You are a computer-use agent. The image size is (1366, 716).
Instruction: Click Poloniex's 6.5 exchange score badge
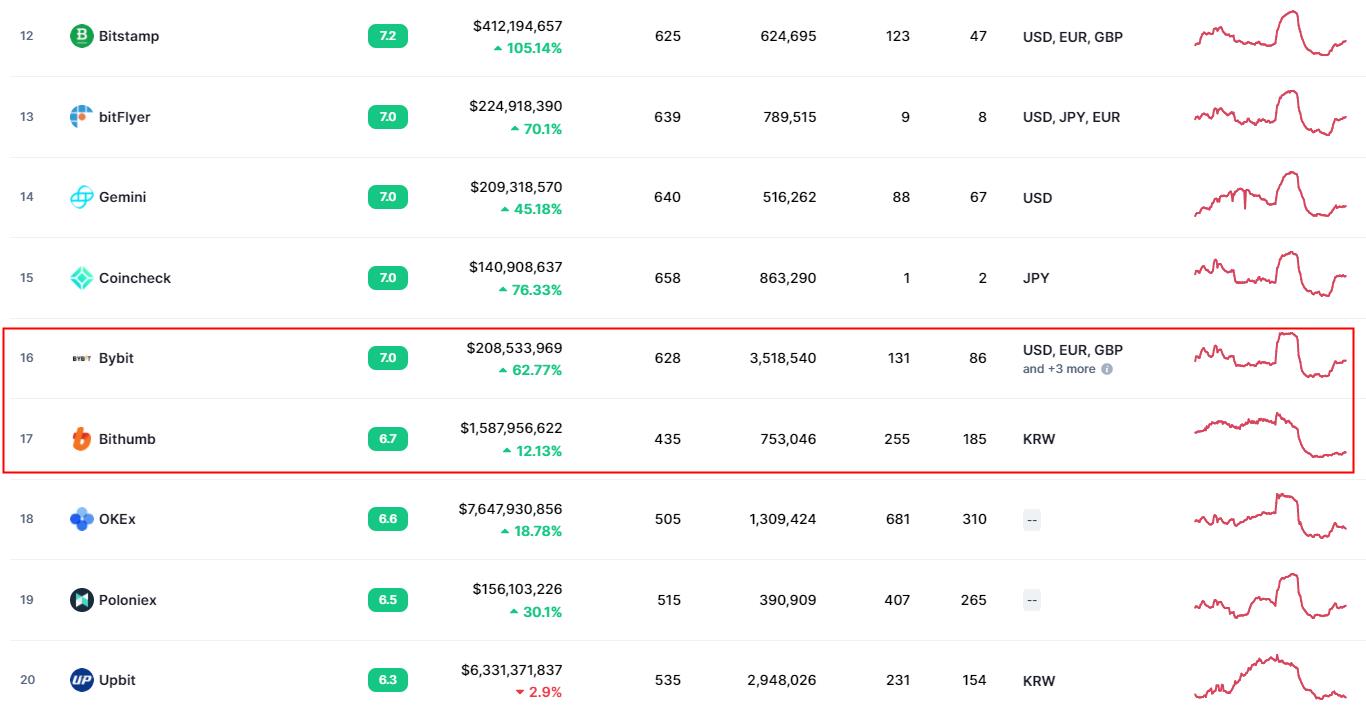[388, 600]
